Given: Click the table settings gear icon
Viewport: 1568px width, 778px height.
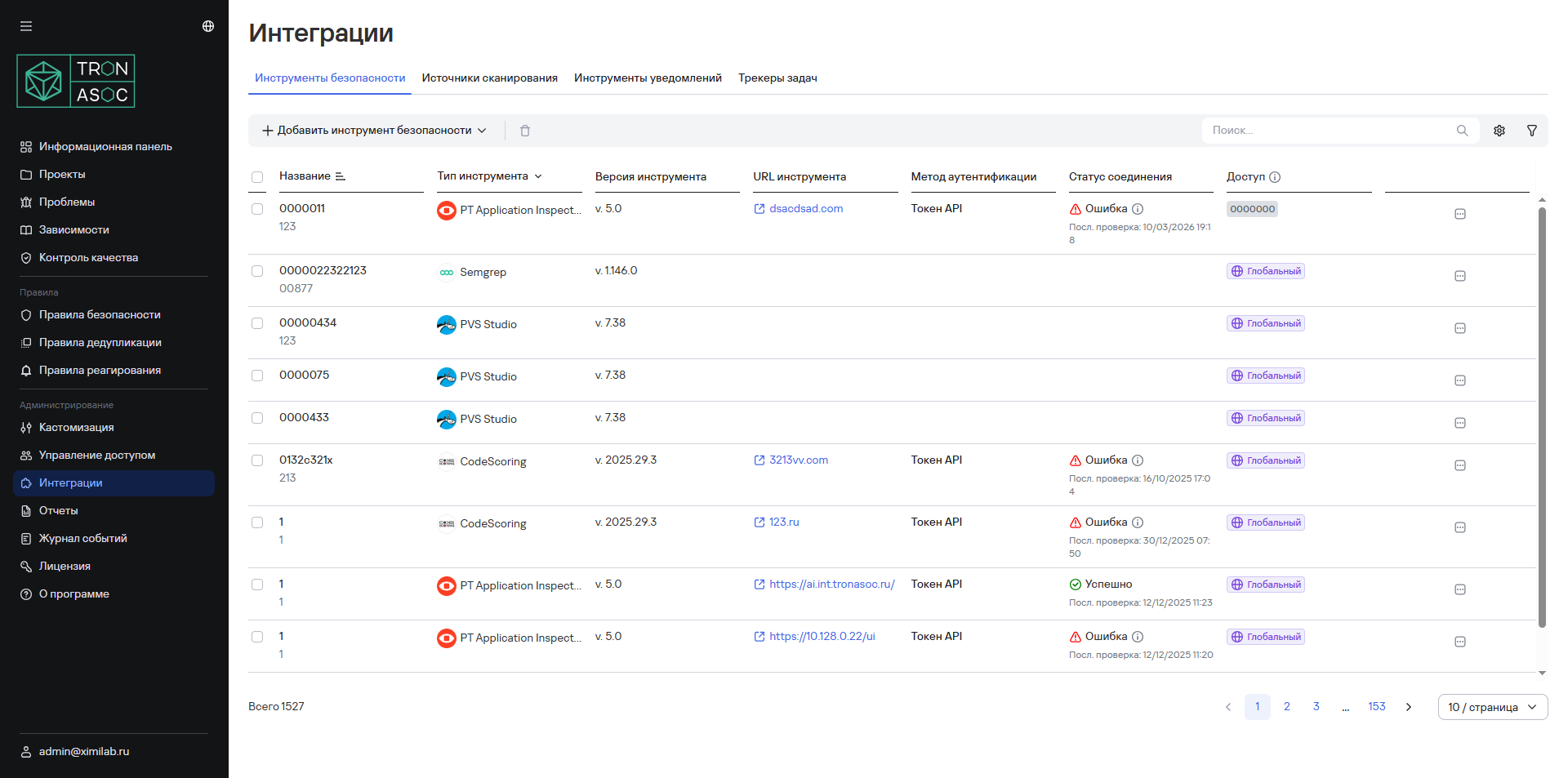Looking at the screenshot, I should (1499, 131).
